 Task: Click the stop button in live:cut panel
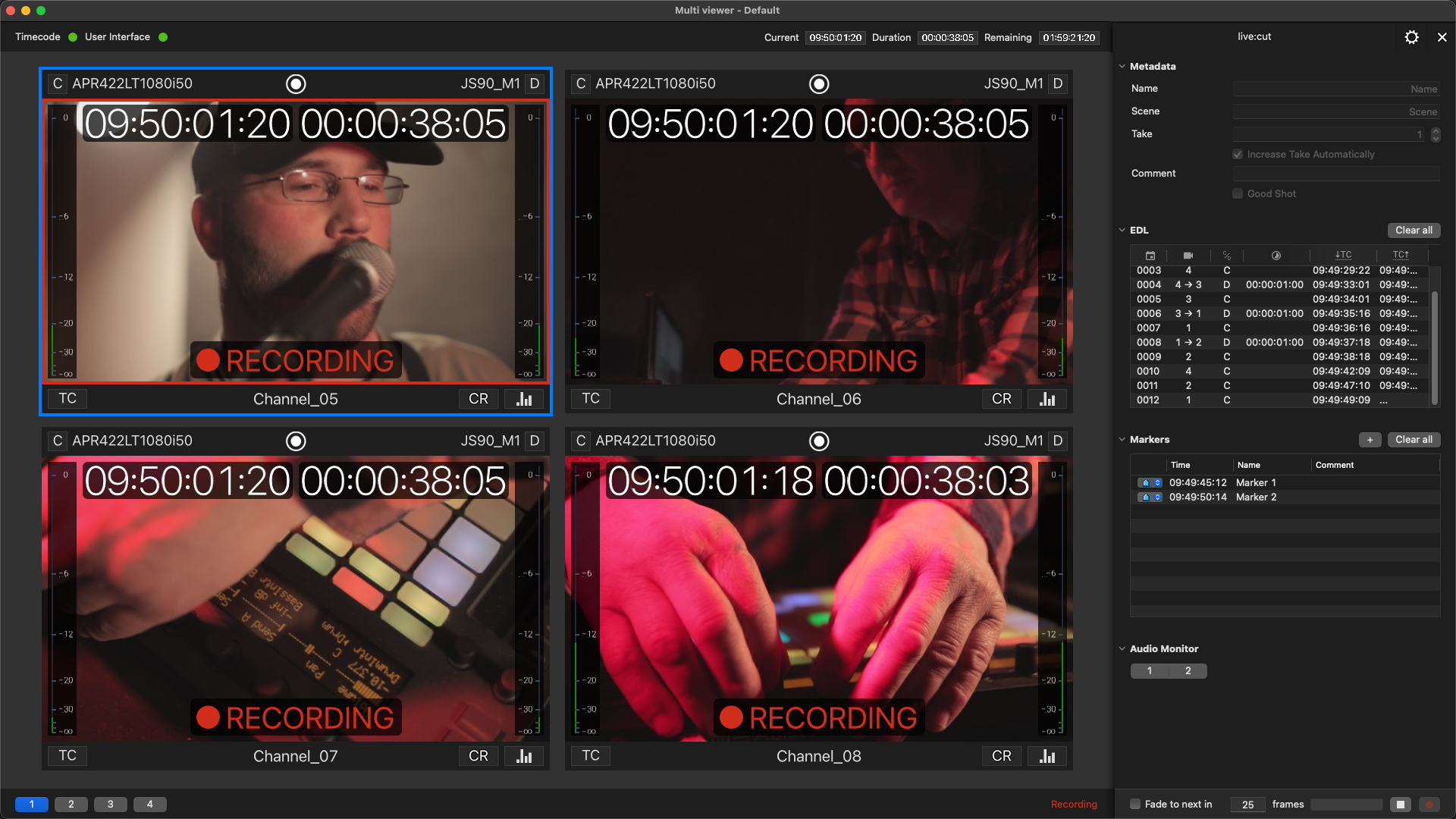coord(1401,805)
